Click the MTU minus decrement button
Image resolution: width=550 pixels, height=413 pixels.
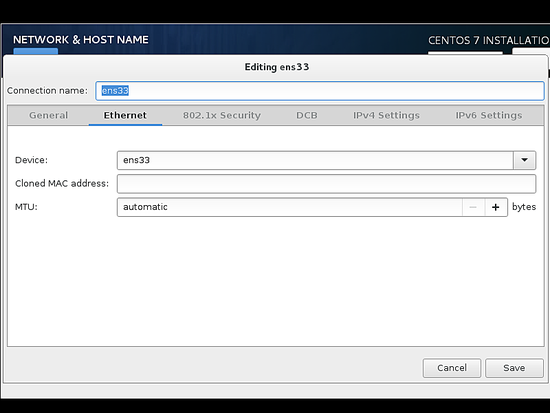(x=473, y=207)
